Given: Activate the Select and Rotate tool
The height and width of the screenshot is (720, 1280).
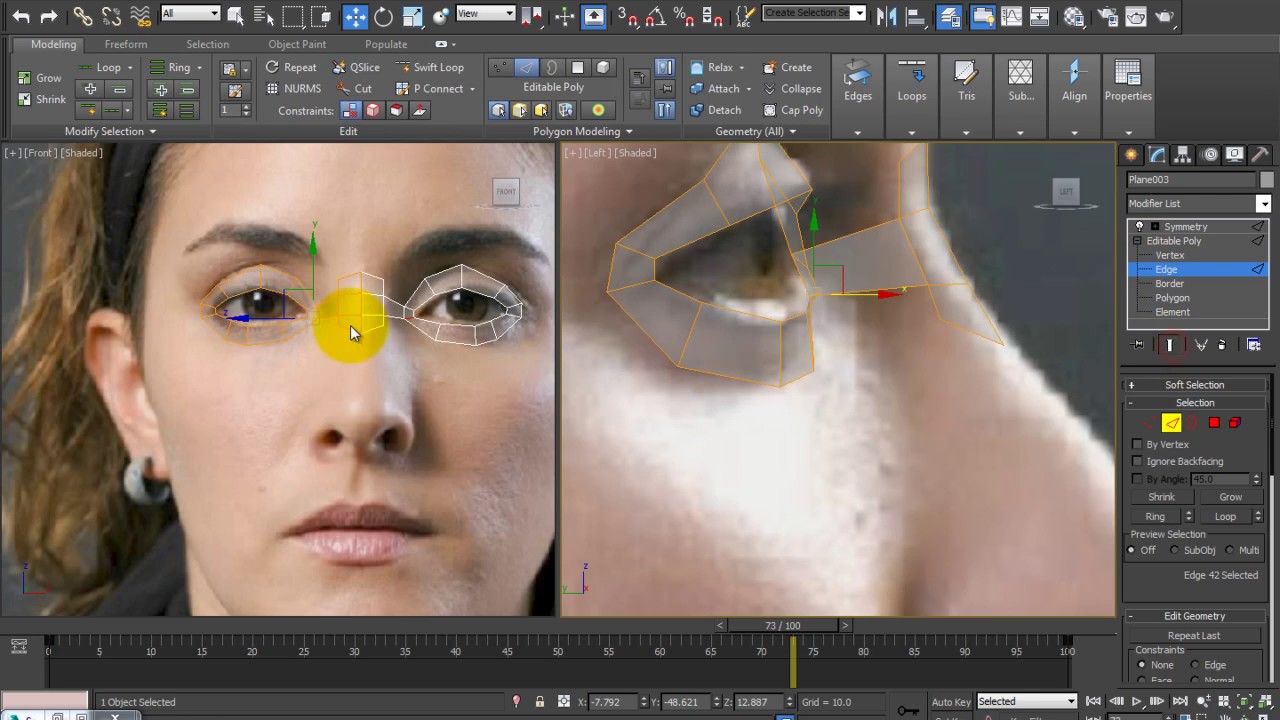Looking at the screenshot, I should tap(384, 16).
